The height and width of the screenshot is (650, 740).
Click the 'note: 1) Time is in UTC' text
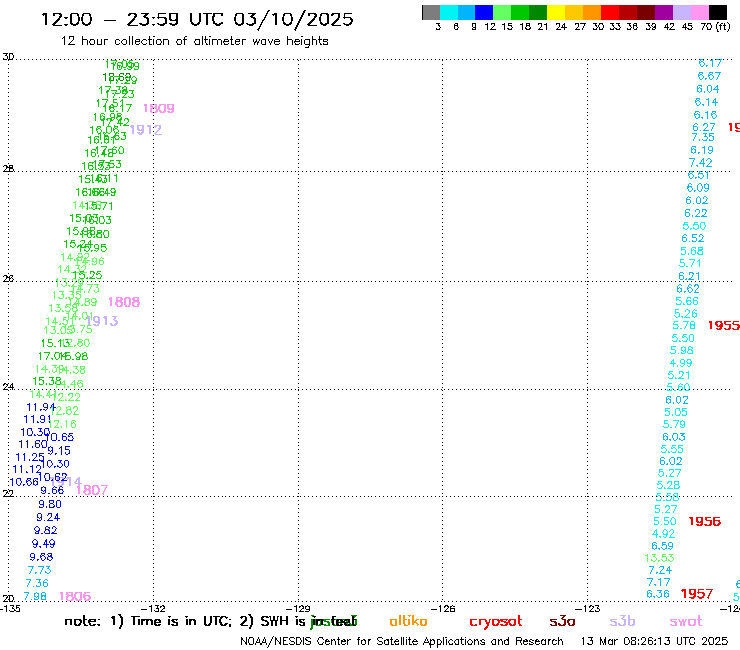coord(148,621)
